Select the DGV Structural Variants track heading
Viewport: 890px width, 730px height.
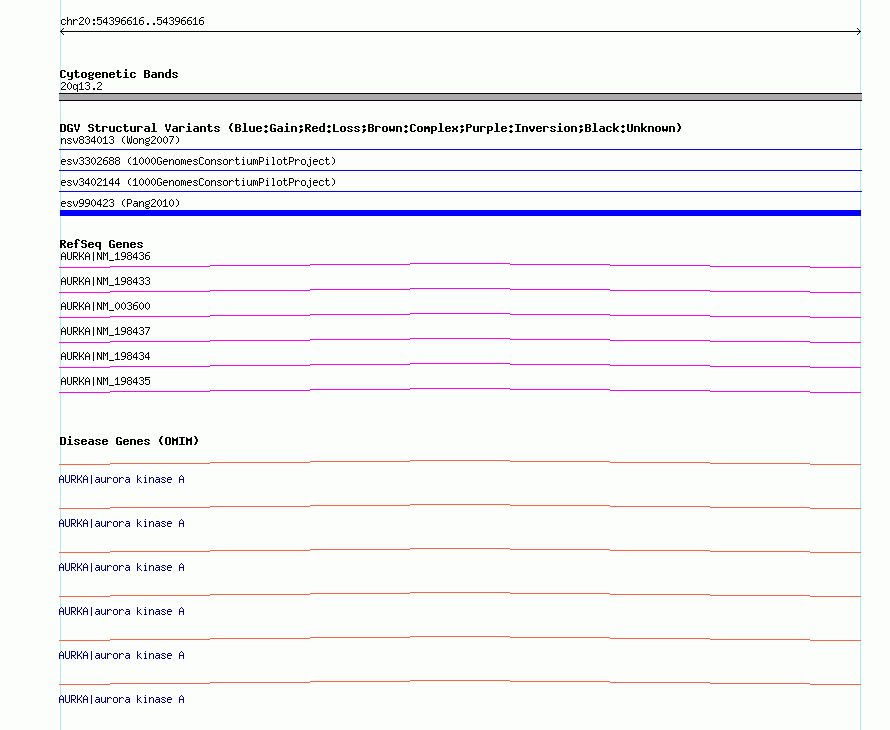[x=370, y=128]
